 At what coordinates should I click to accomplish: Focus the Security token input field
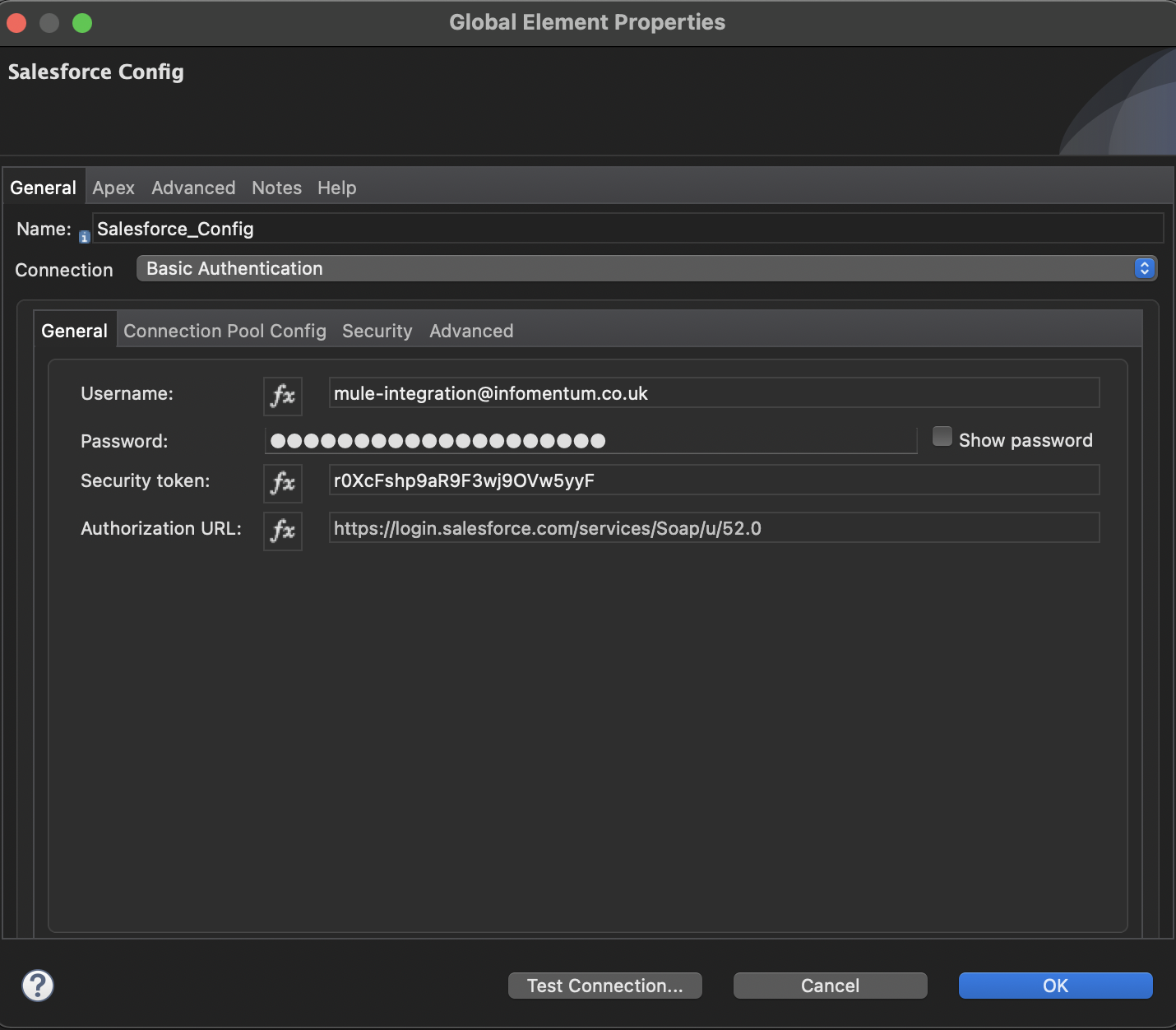(714, 480)
